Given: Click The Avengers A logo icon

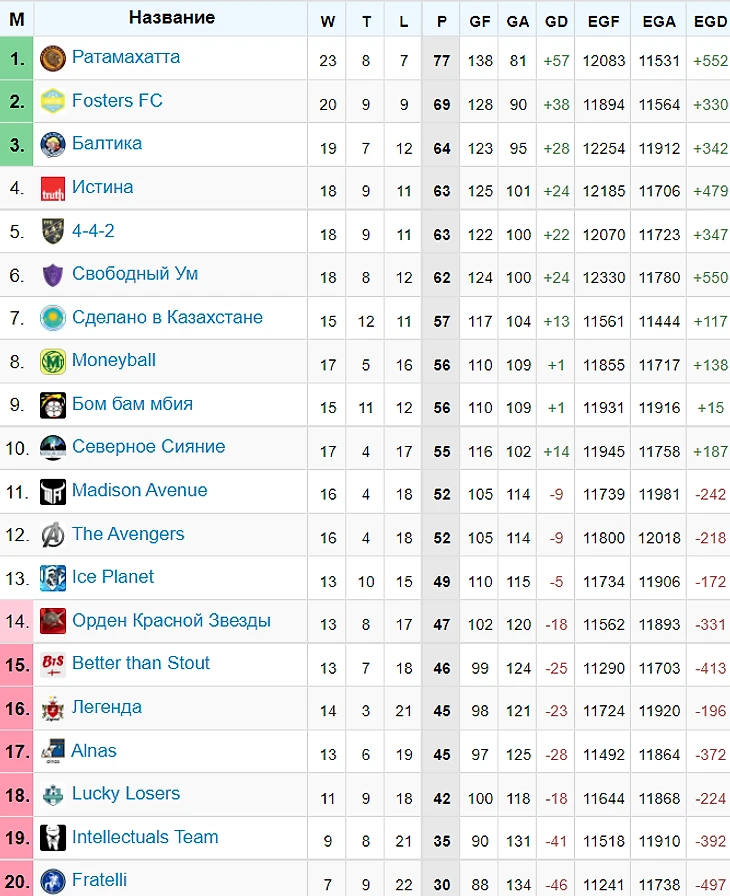Looking at the screenshot, I should tap(53, 535).
